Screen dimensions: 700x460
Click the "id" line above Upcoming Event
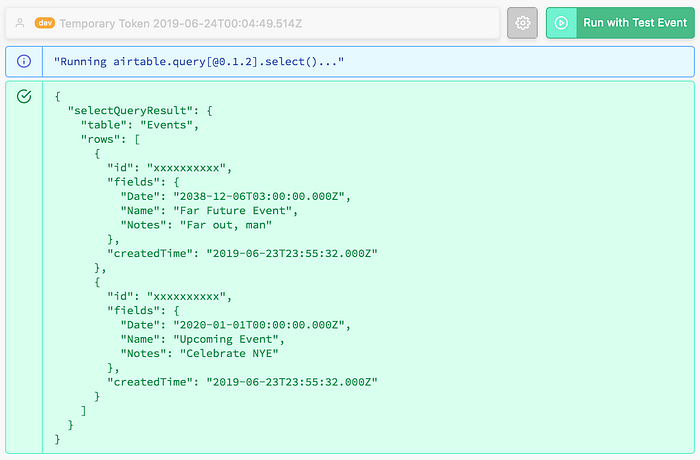point(169,296)
